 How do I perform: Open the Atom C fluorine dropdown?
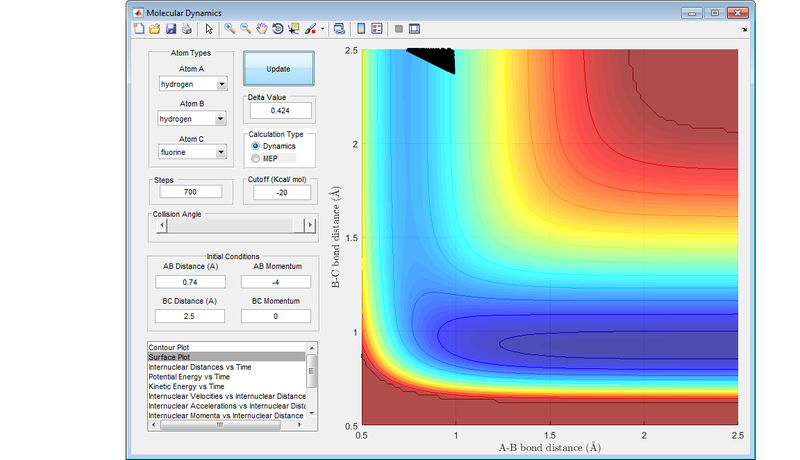(193, 152)
